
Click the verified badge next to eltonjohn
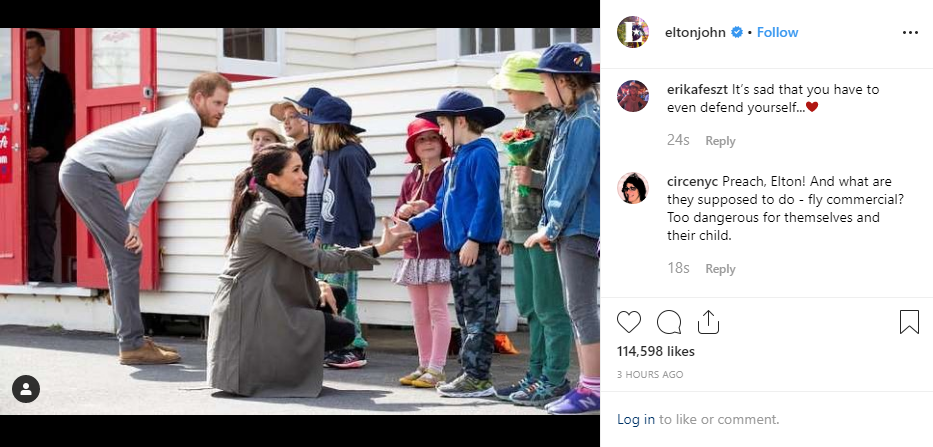(737, 32)
